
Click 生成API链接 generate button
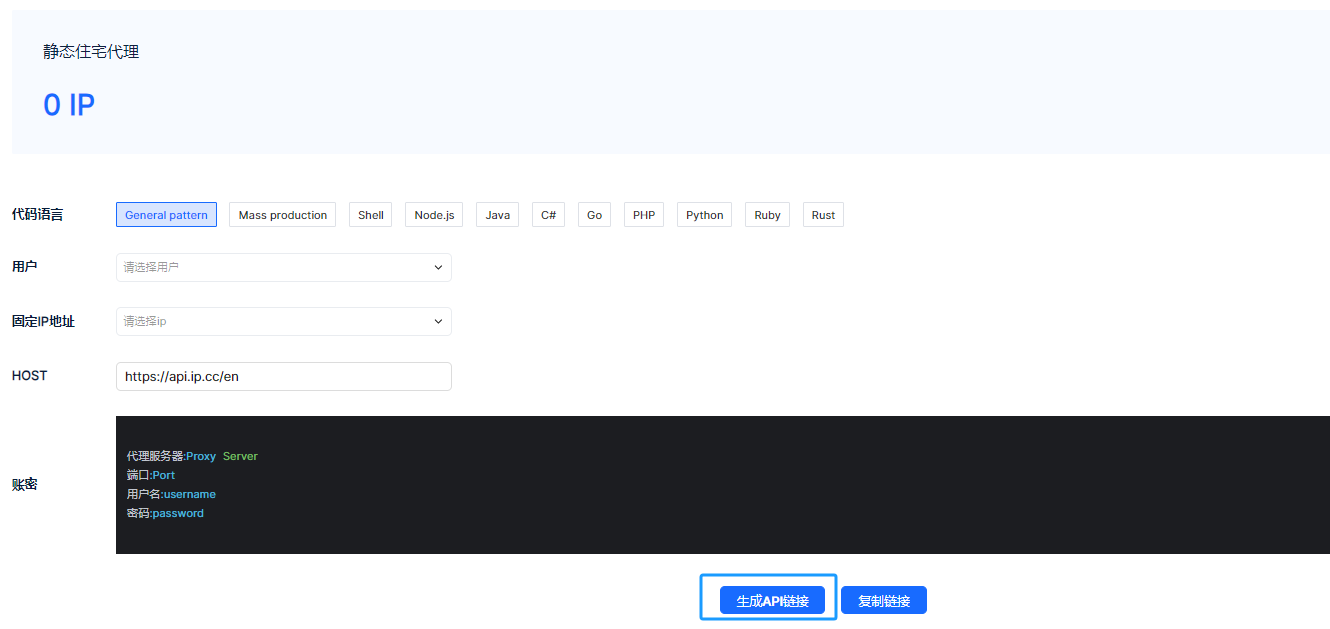772,601
